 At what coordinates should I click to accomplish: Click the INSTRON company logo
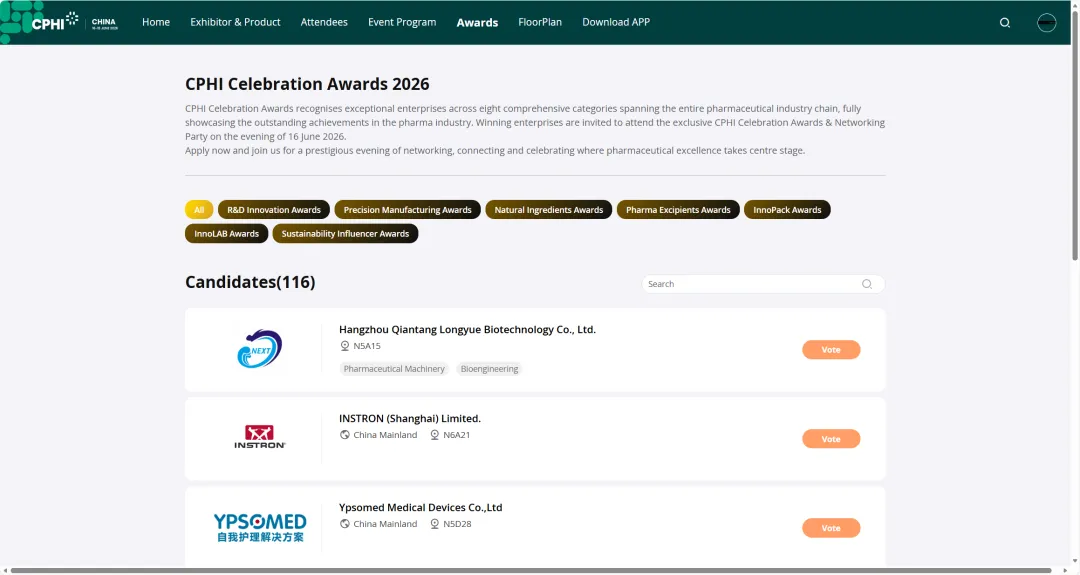click(x=260, y=437)
